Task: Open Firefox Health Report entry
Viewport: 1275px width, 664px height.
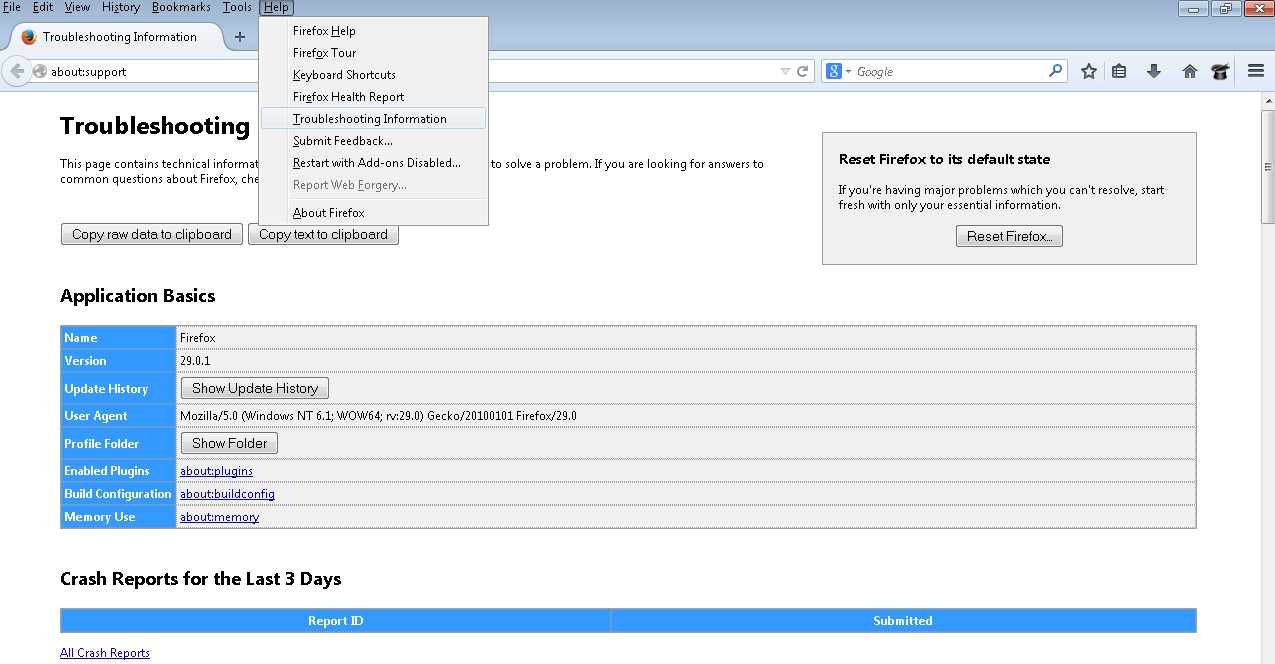Action: (x=373, y=97)
